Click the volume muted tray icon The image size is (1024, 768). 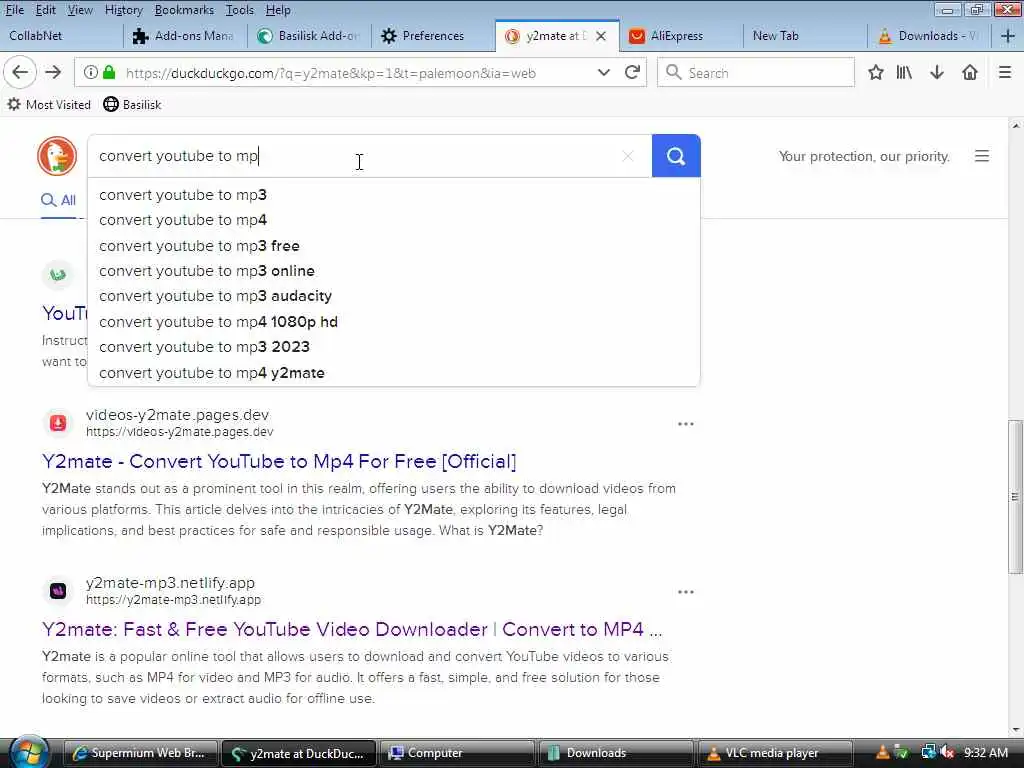pos(948,752)
